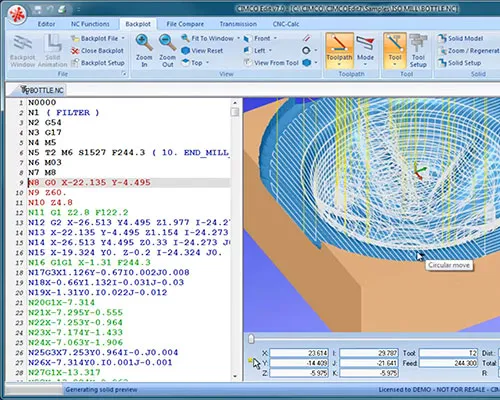
Task: Click the Zoom In magnifier icon
Action: coord(144,43)
